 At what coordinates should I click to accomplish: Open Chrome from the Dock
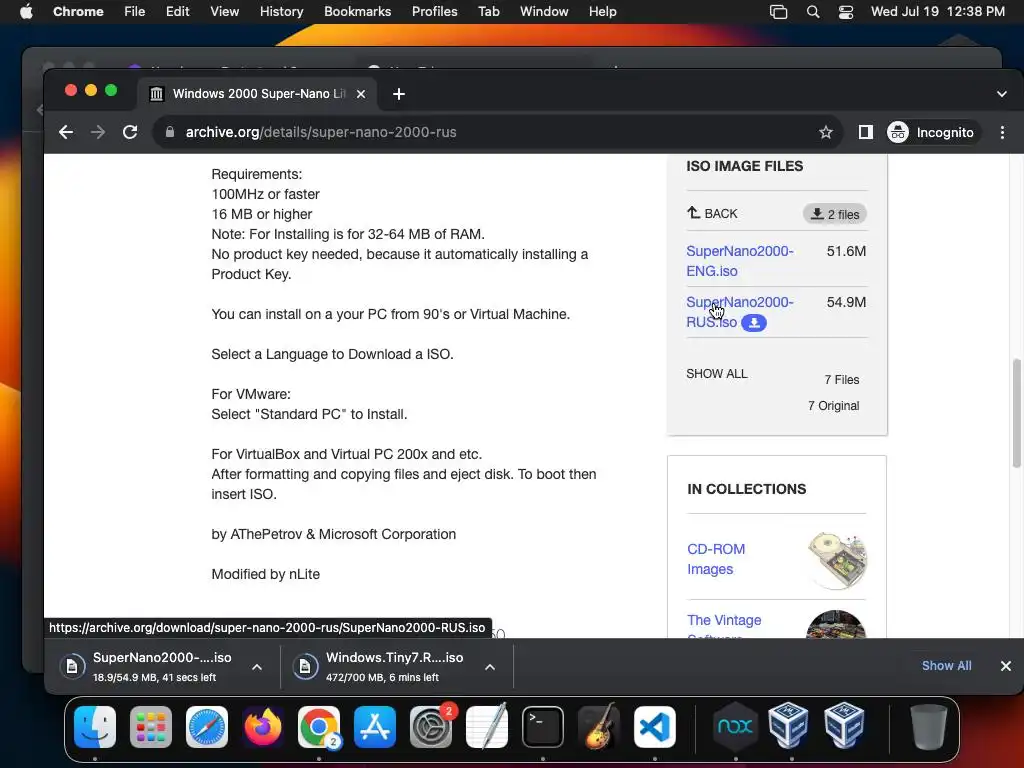319,726
